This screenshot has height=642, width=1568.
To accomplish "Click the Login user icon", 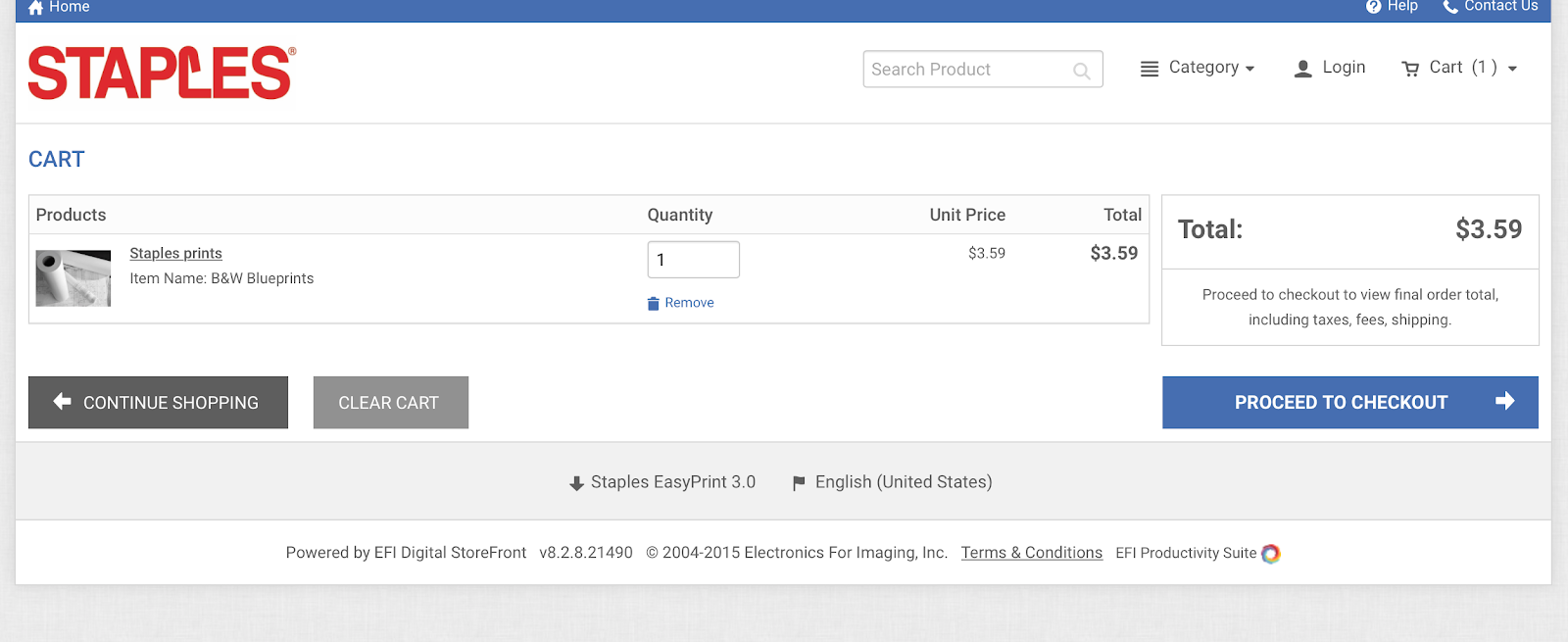I will [x=1302, y=69].
